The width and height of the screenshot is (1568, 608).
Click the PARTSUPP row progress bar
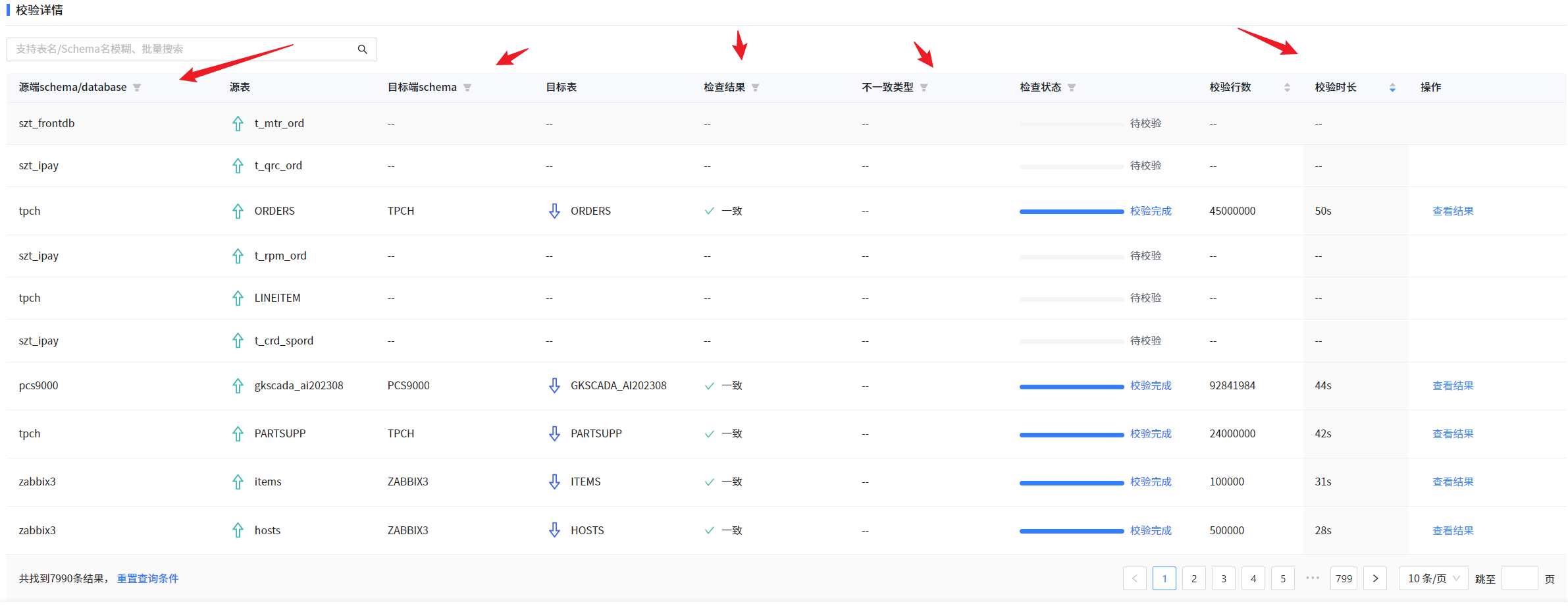1071,435
